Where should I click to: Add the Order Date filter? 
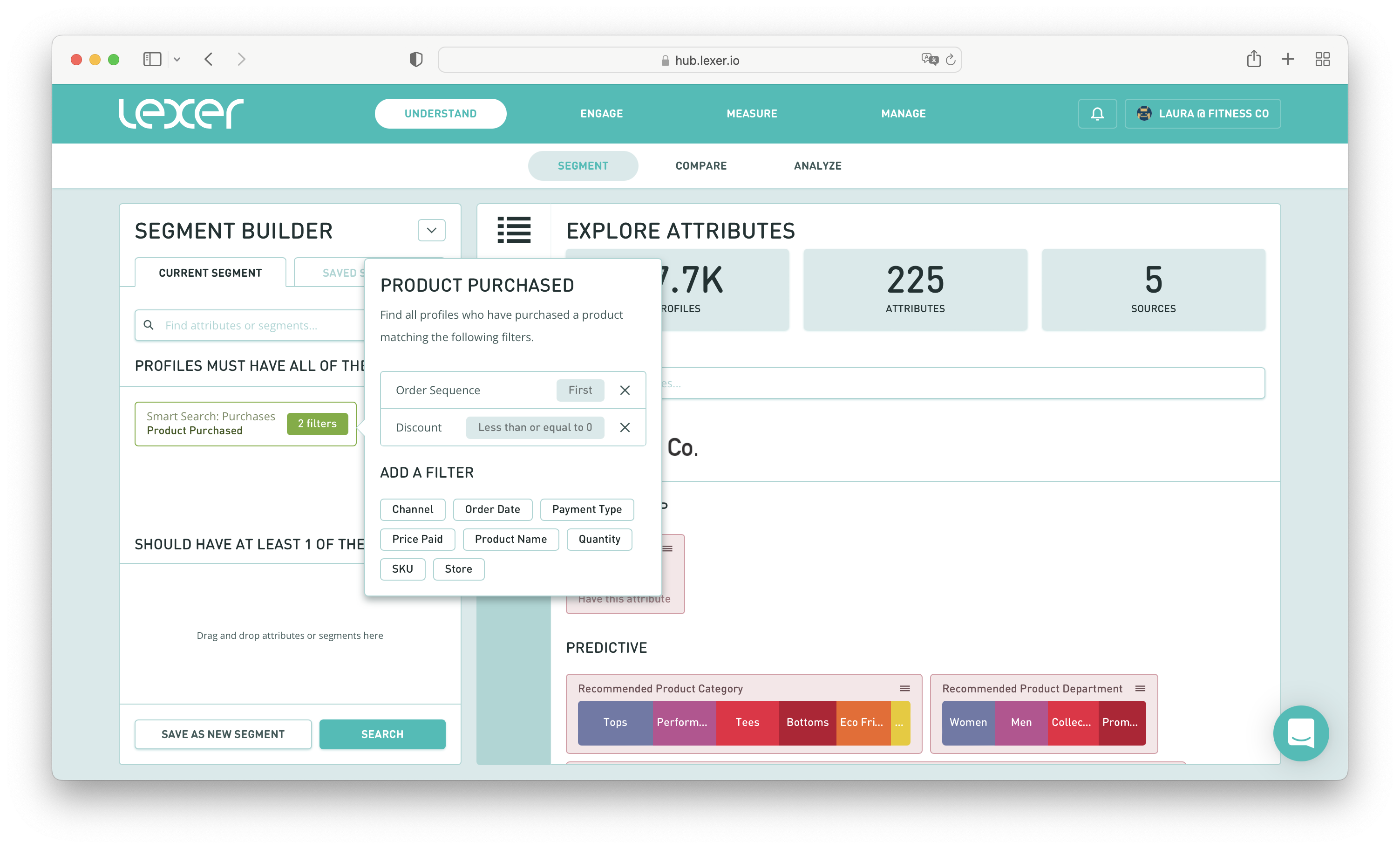tap(493, 509)
